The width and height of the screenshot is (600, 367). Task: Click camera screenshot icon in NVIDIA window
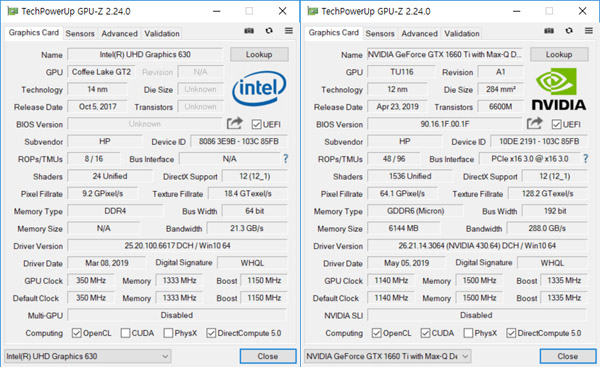pyautogui.click(x=549, y=31)
